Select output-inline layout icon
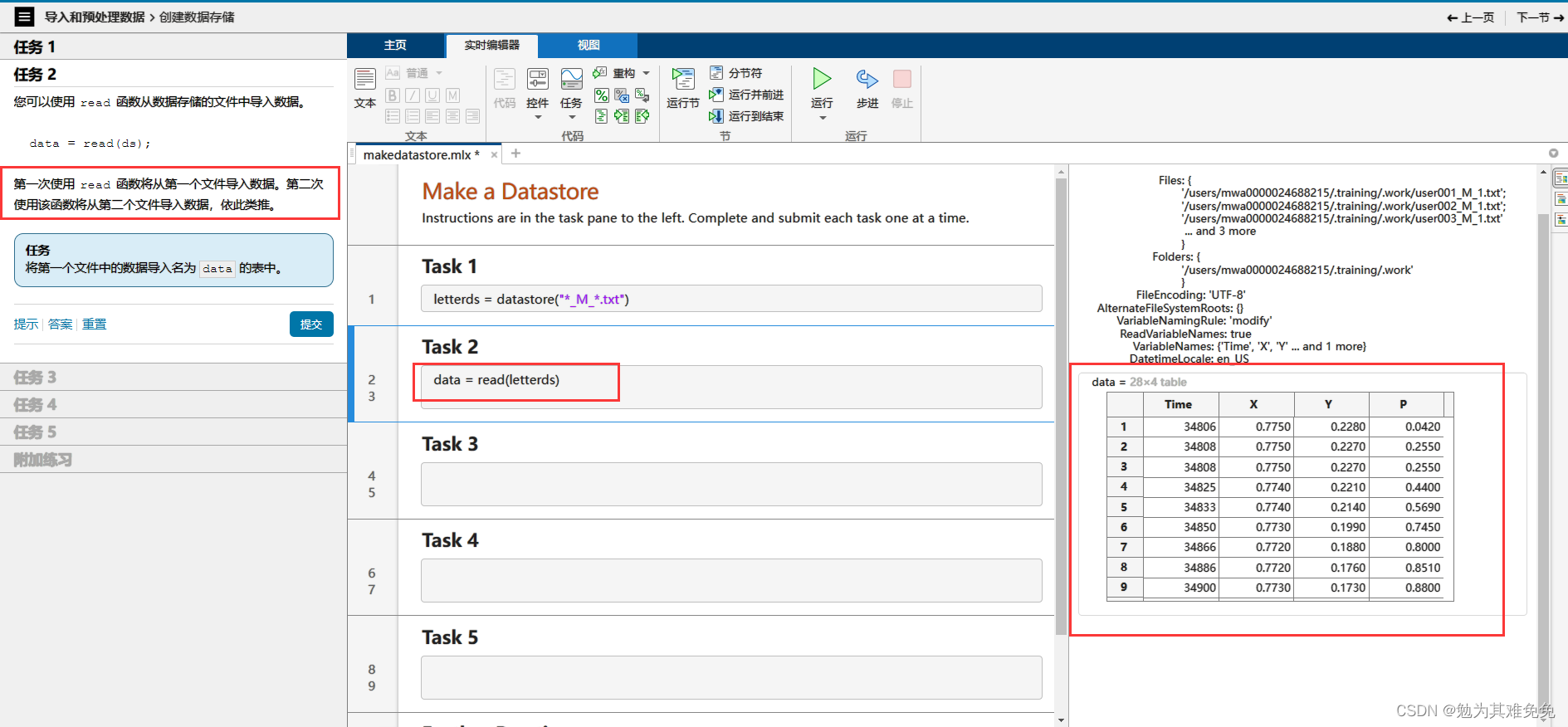 tap(1561, 199)
